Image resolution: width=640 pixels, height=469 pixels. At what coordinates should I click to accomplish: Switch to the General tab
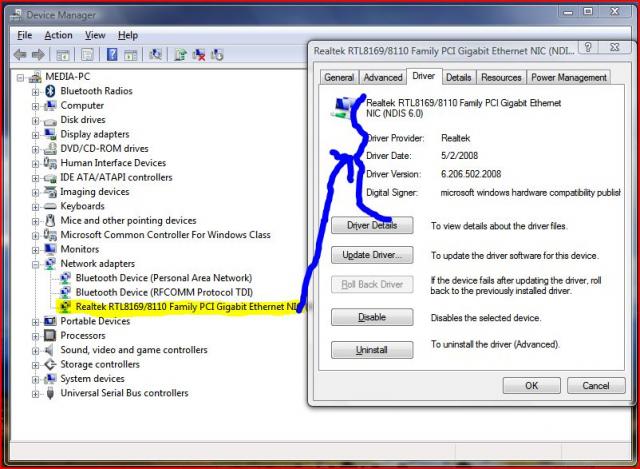click(x=339, y=77)
